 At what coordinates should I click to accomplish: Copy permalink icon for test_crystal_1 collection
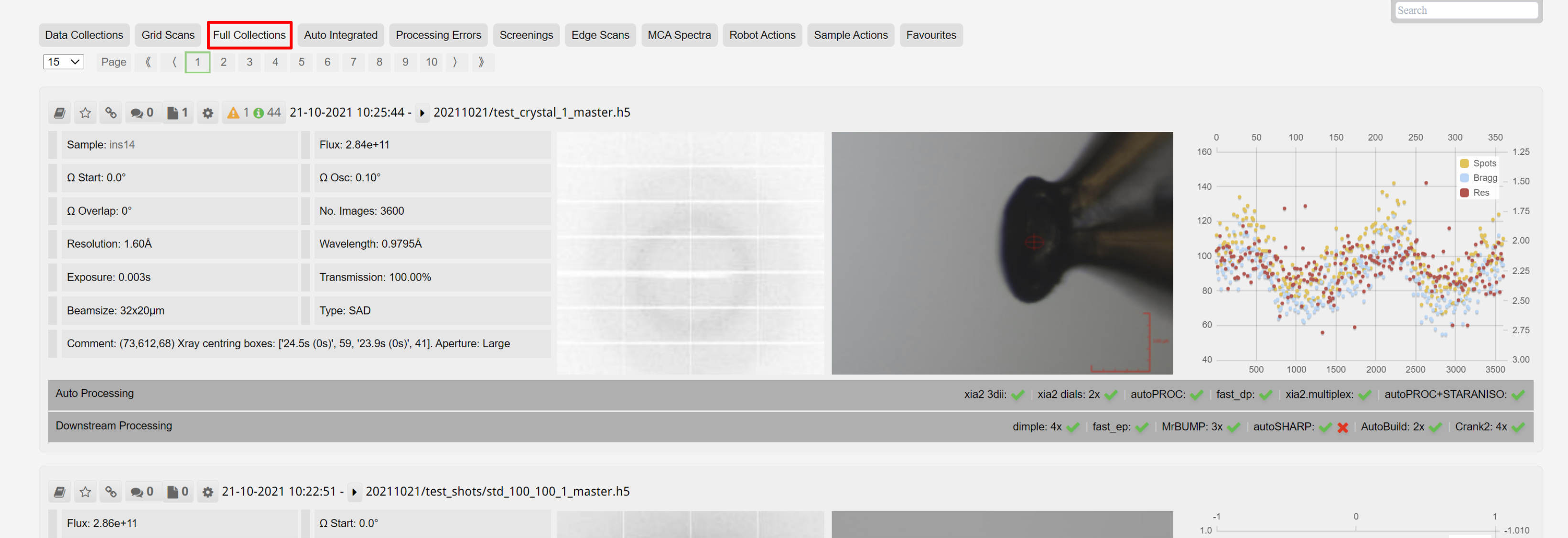111,113
